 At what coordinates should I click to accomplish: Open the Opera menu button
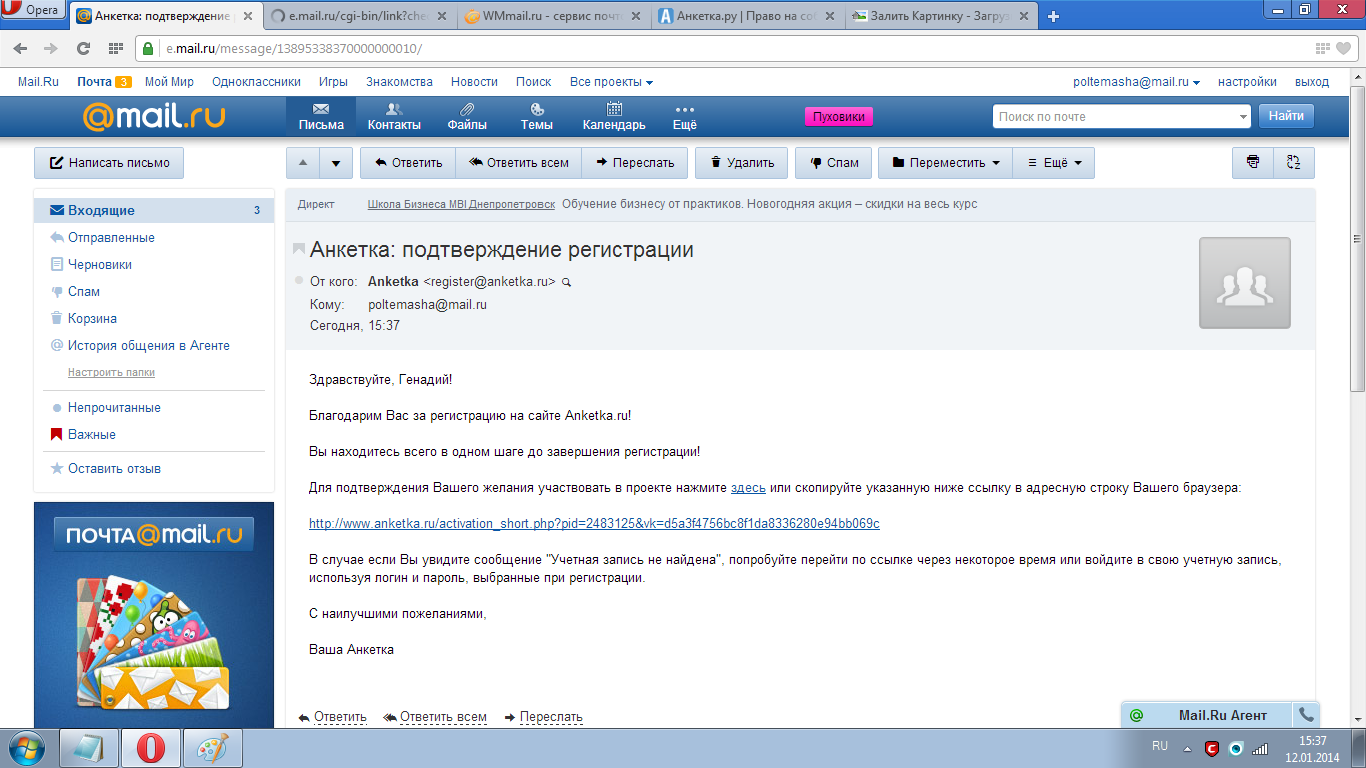coord(34,12)
